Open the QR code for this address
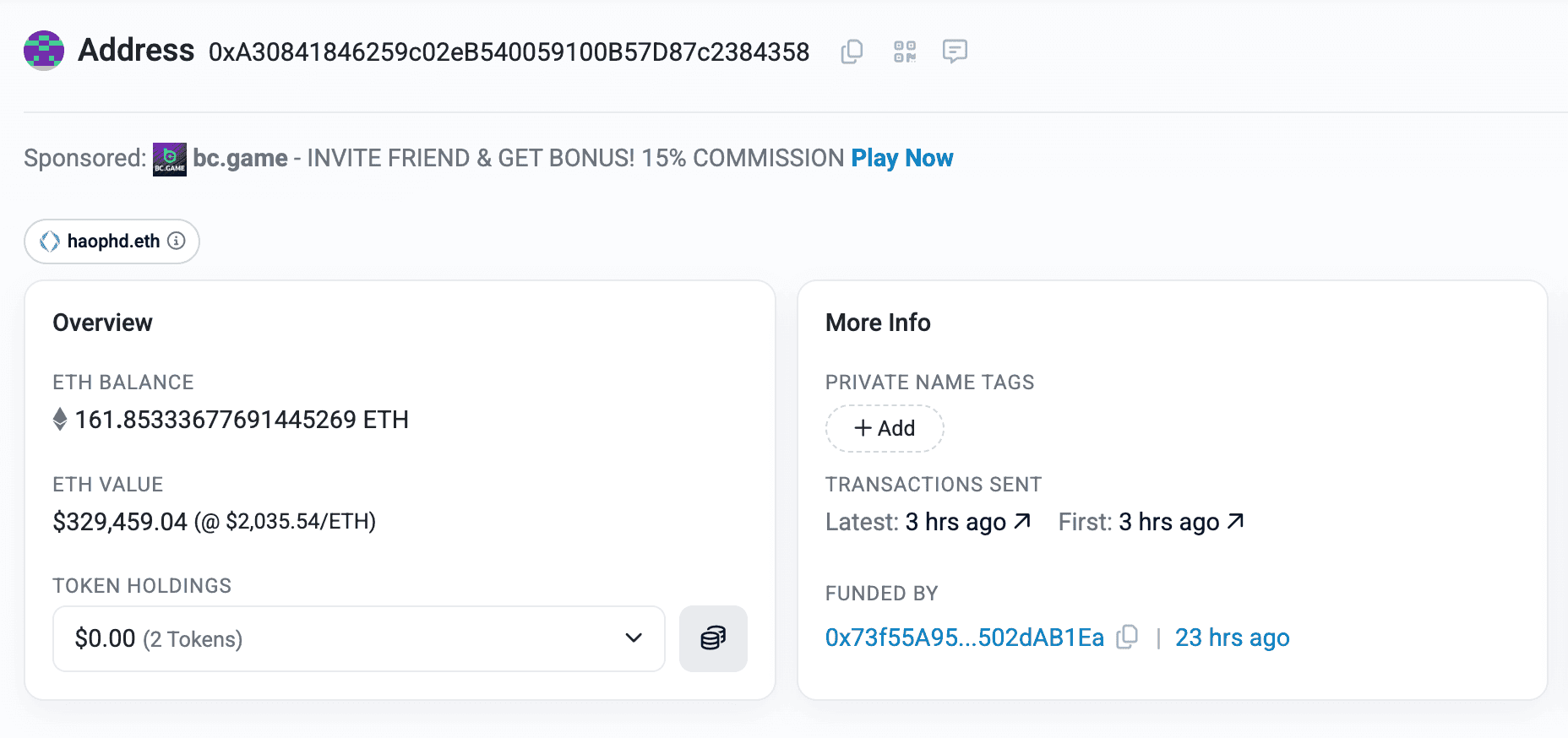Image resolution: width=1568 pixels, height=738 pixels. point(903,52)
